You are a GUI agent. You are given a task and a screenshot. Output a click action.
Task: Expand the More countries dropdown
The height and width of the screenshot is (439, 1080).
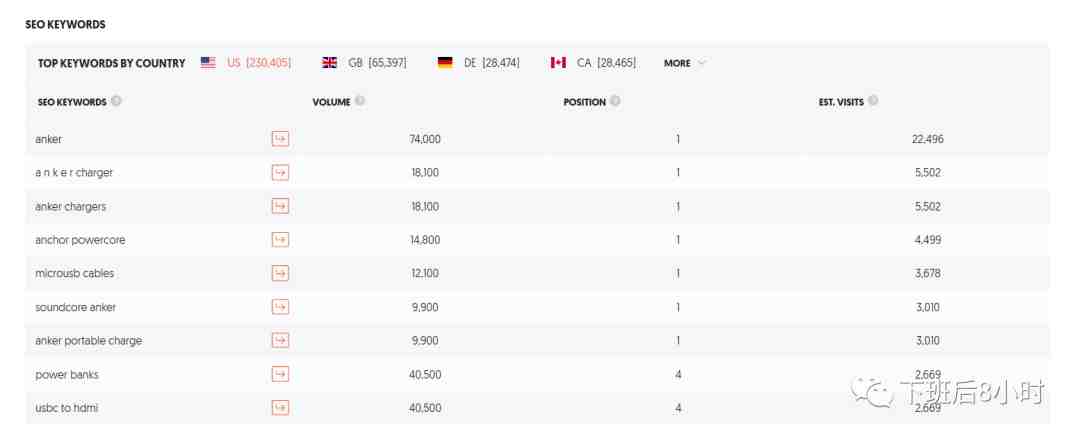[x=685, y=63]
